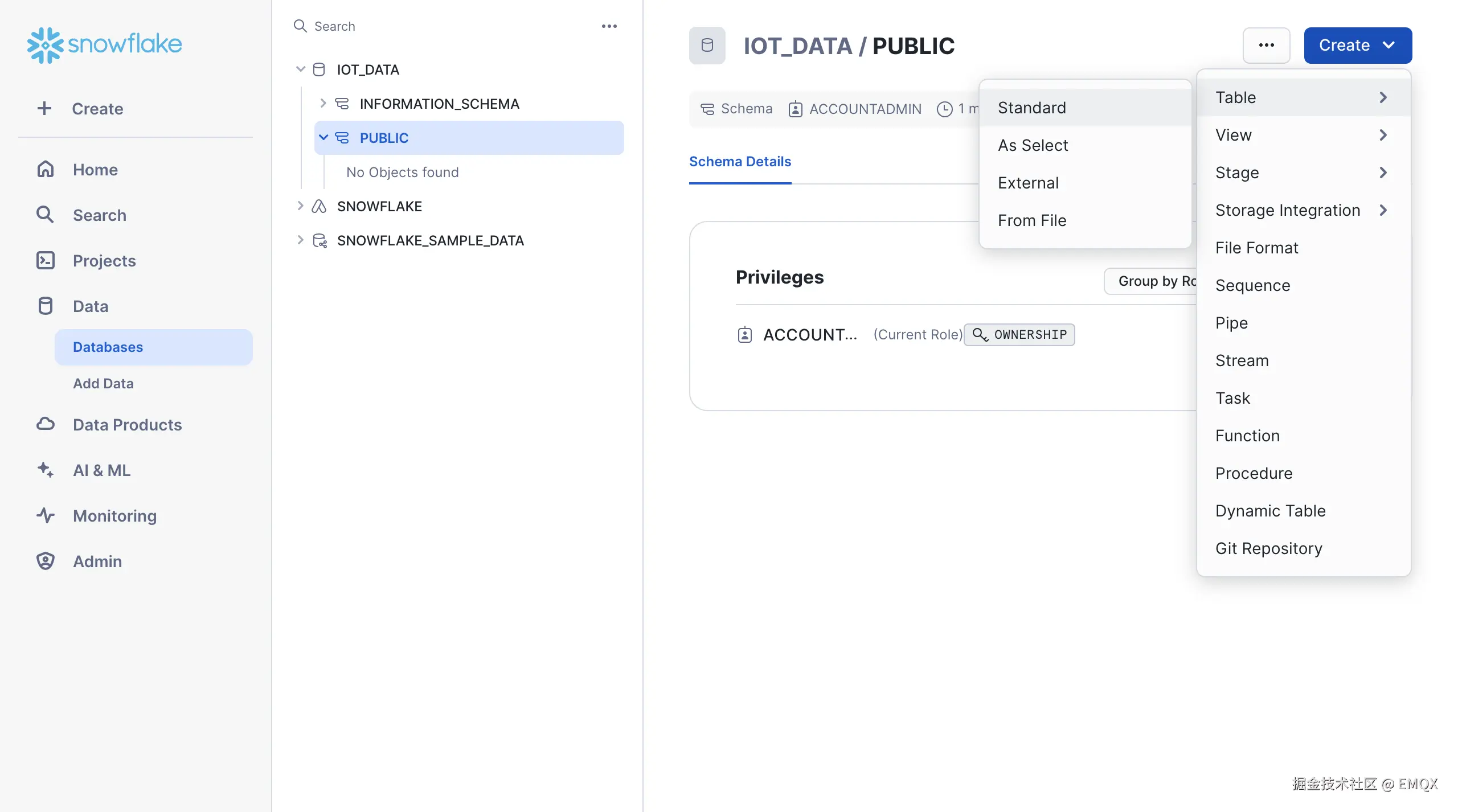Expand SNOWFLAKE_SAMPLE_DATA database

tap(301, 240)
